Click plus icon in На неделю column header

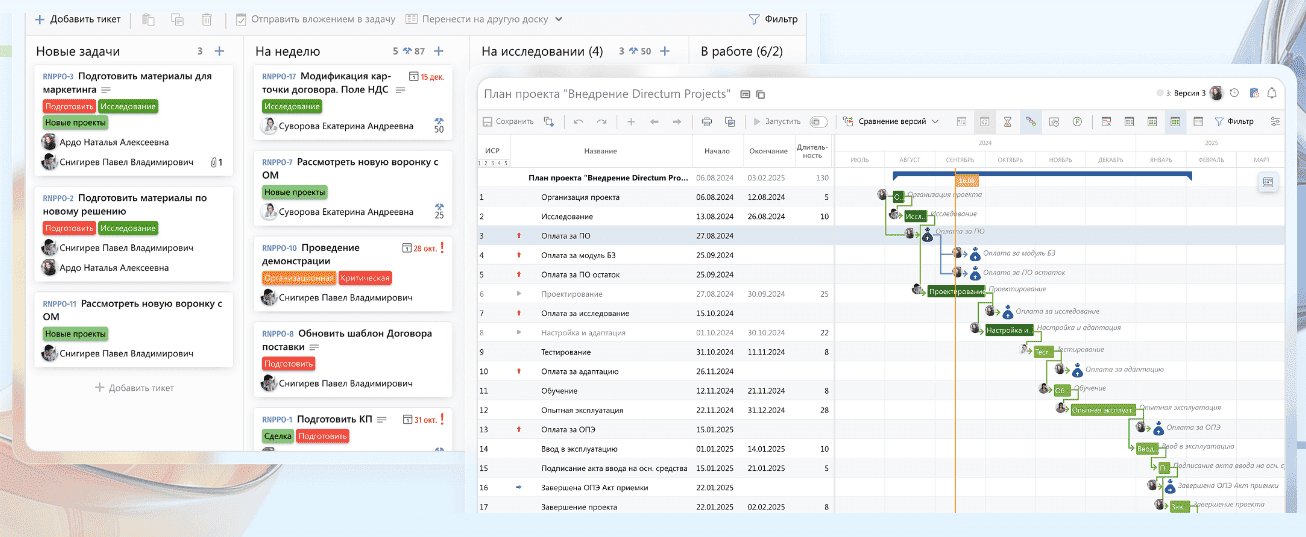point(438,51)
